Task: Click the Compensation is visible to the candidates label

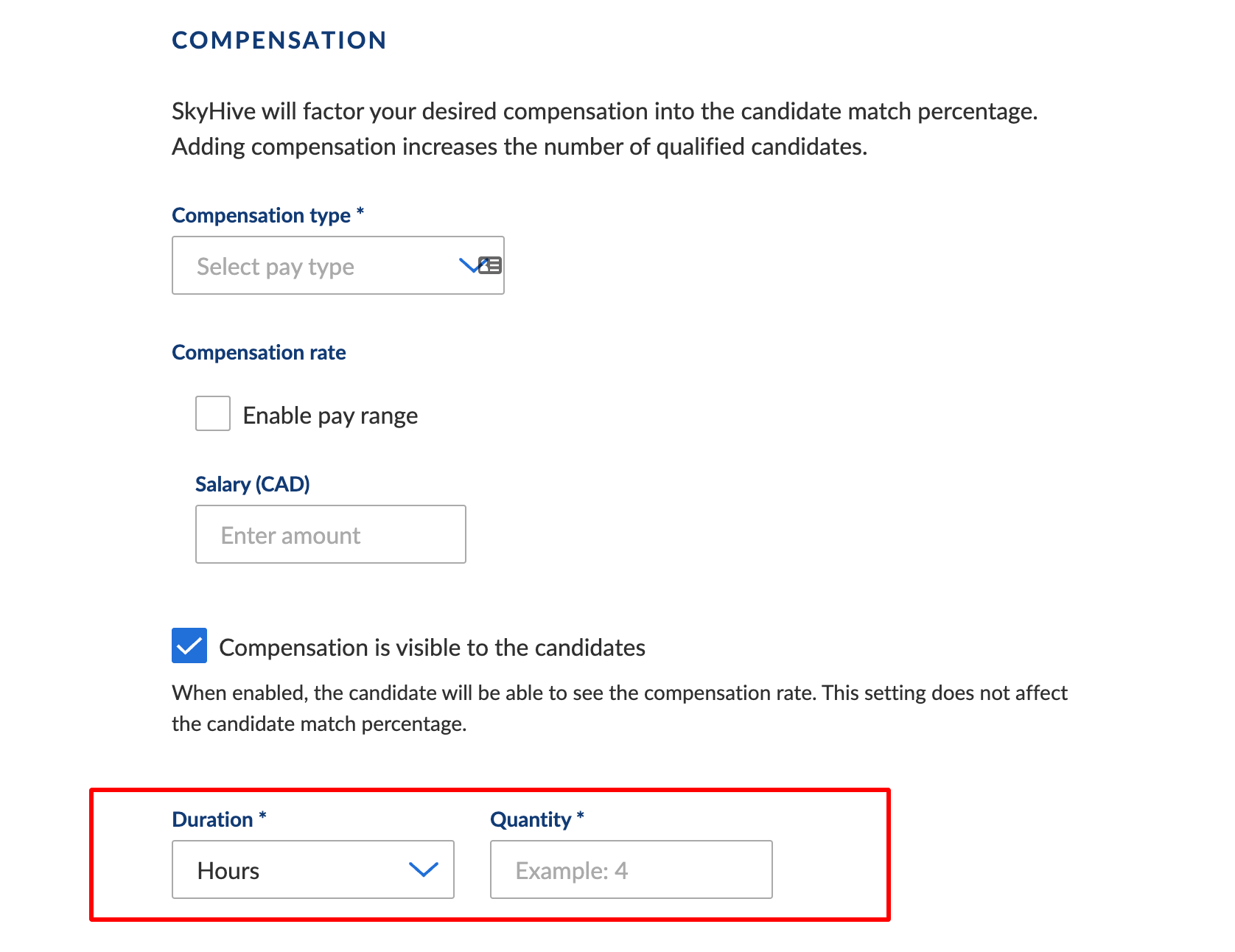Action: tap(432, 647)
